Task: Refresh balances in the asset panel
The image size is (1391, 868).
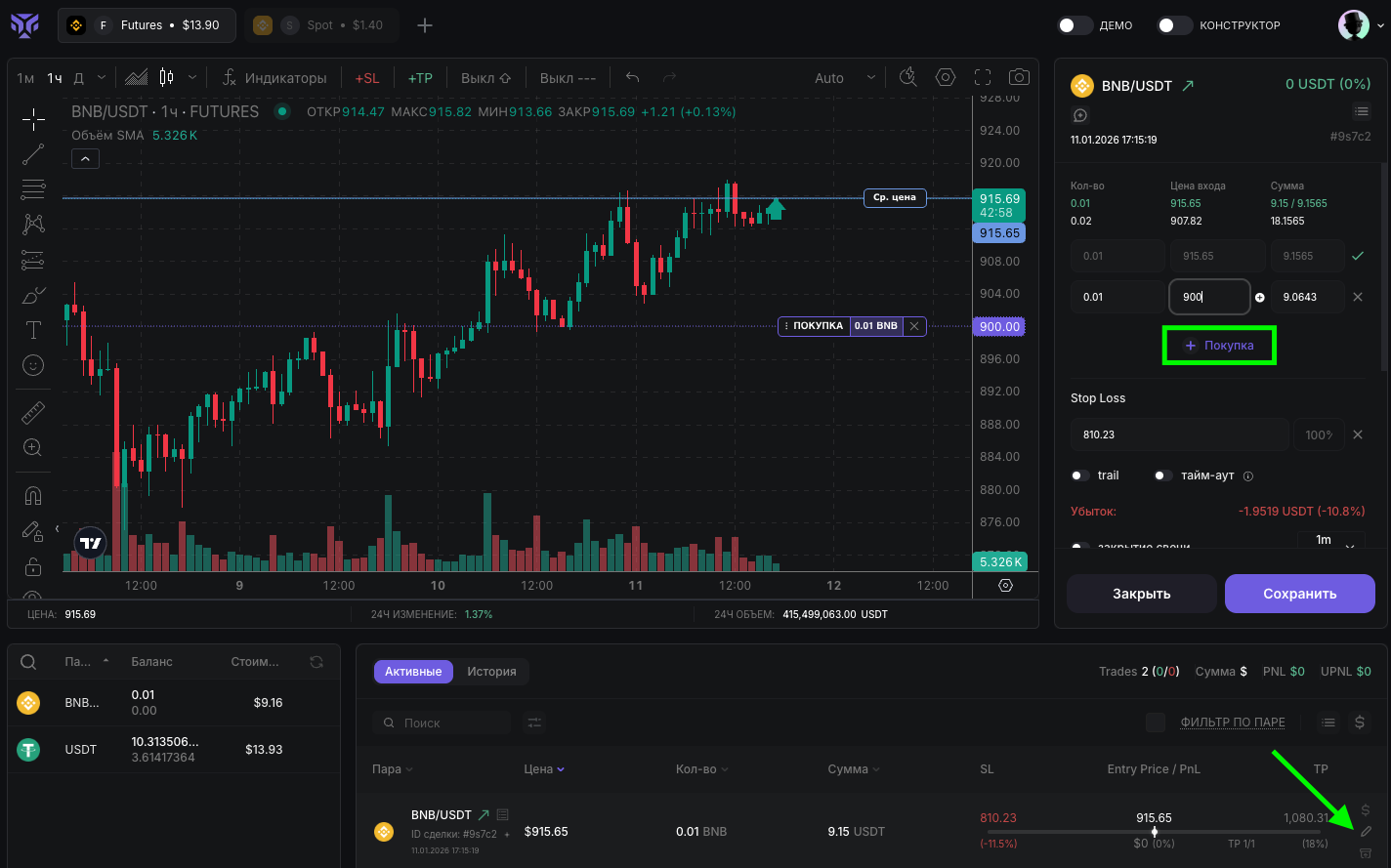Action: pos(316,662)
